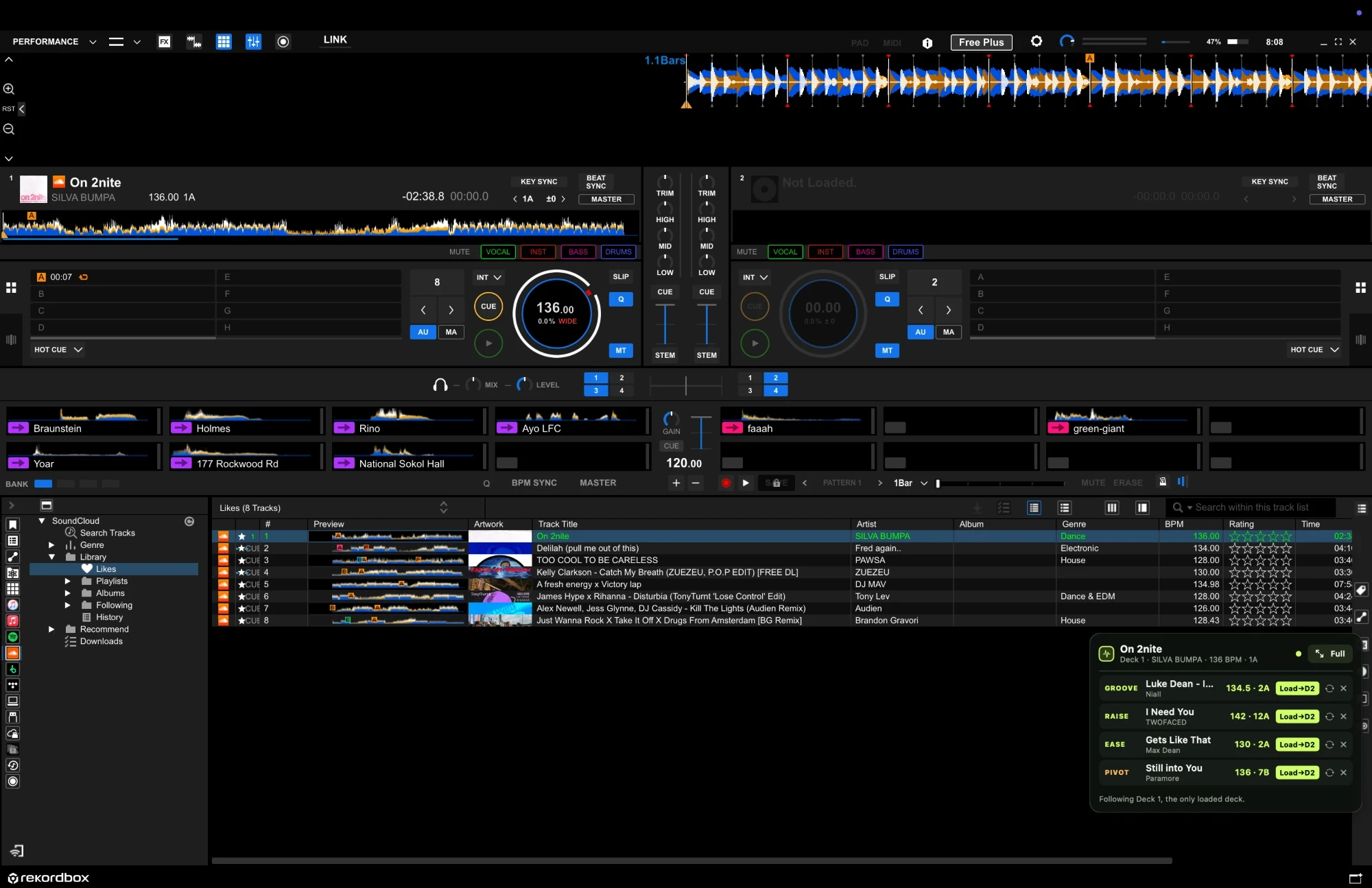Mute DRUMS stem on deck 2
The width and height of the screenshot is (1372, 888).
click(x=906, y=252)
